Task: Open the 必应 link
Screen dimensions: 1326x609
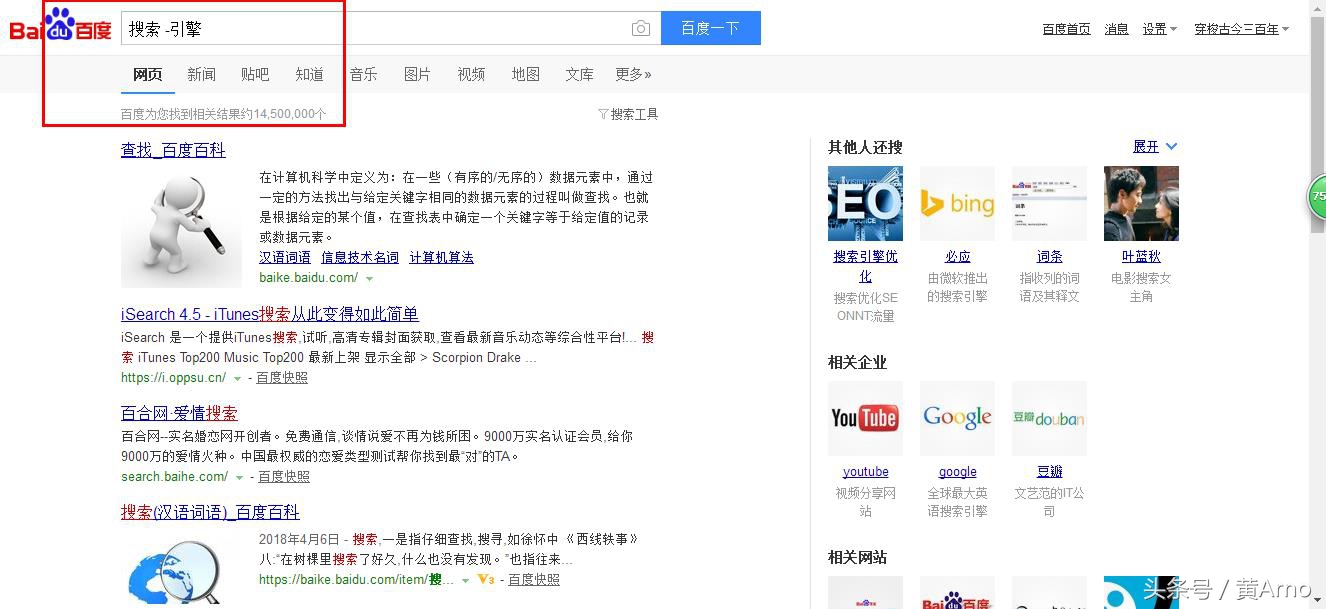Action: coord(958,257)
